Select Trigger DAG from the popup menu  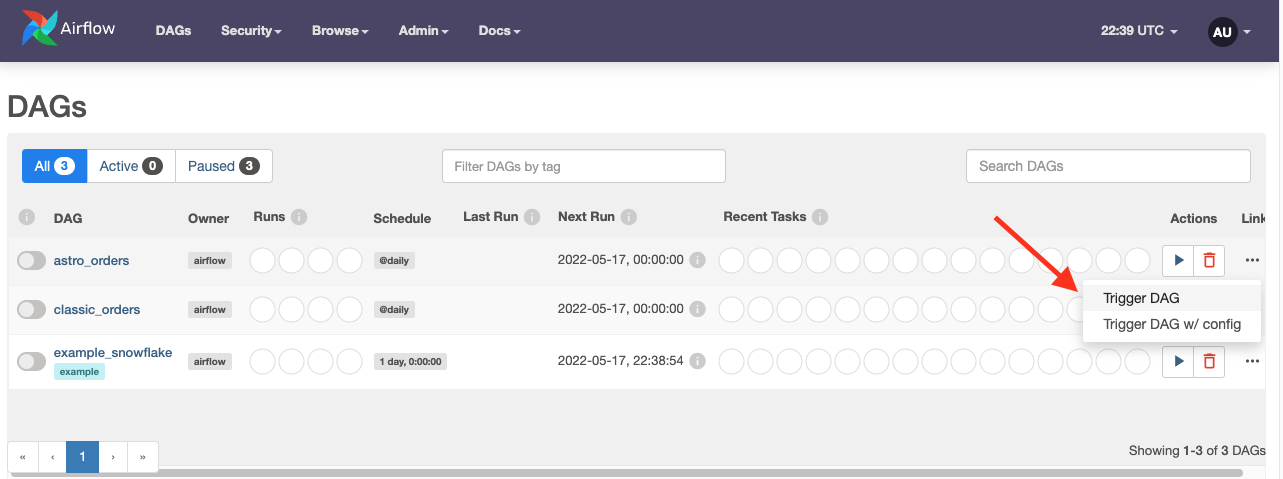point(1141,298)
